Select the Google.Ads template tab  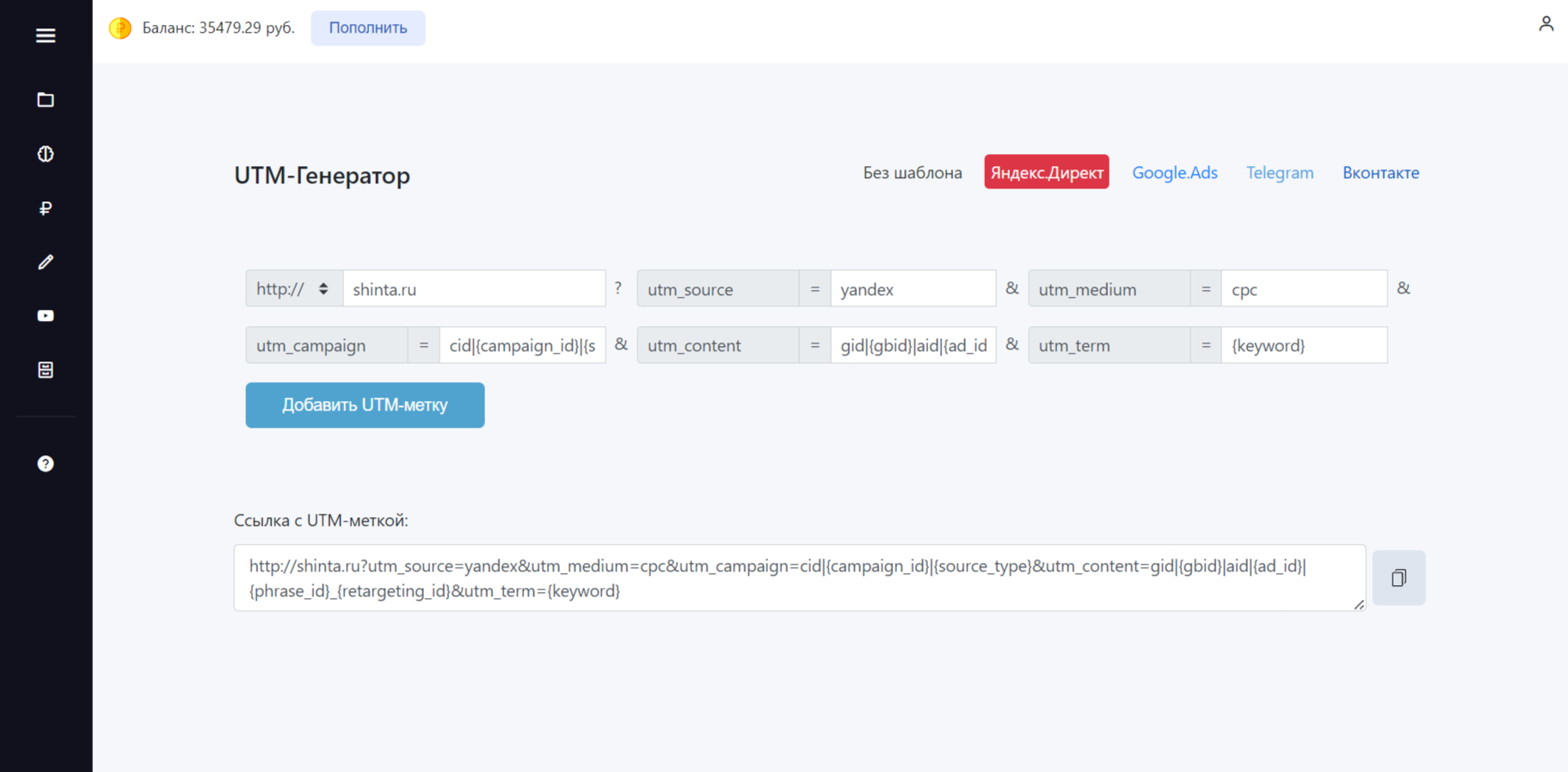tap(1174, 172)
